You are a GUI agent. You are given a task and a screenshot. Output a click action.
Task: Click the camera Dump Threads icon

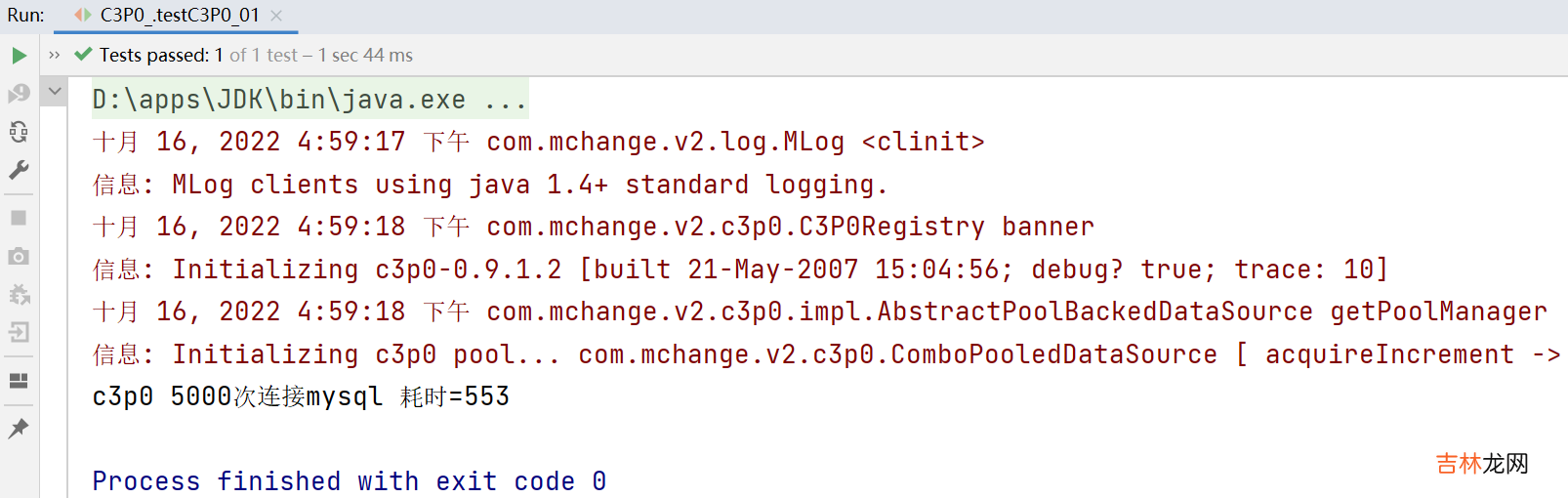coord(19,257)
